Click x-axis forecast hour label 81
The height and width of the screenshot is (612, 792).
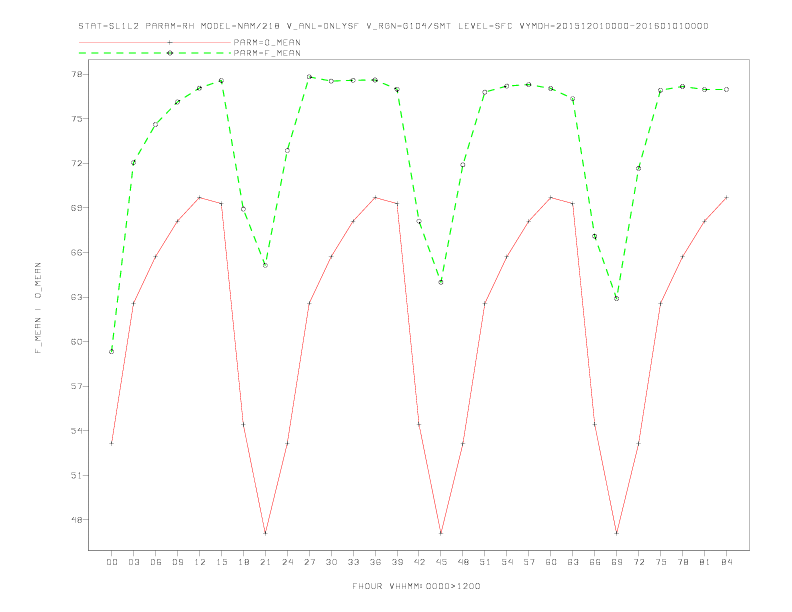(705, 562)
